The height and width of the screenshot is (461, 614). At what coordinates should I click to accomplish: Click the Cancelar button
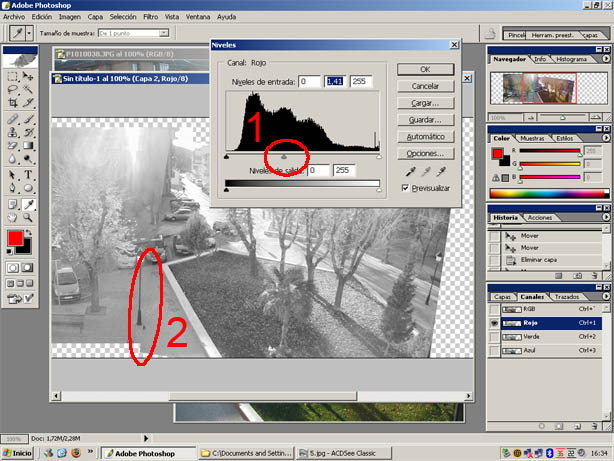pyautogui.click(x=426, y=86)
